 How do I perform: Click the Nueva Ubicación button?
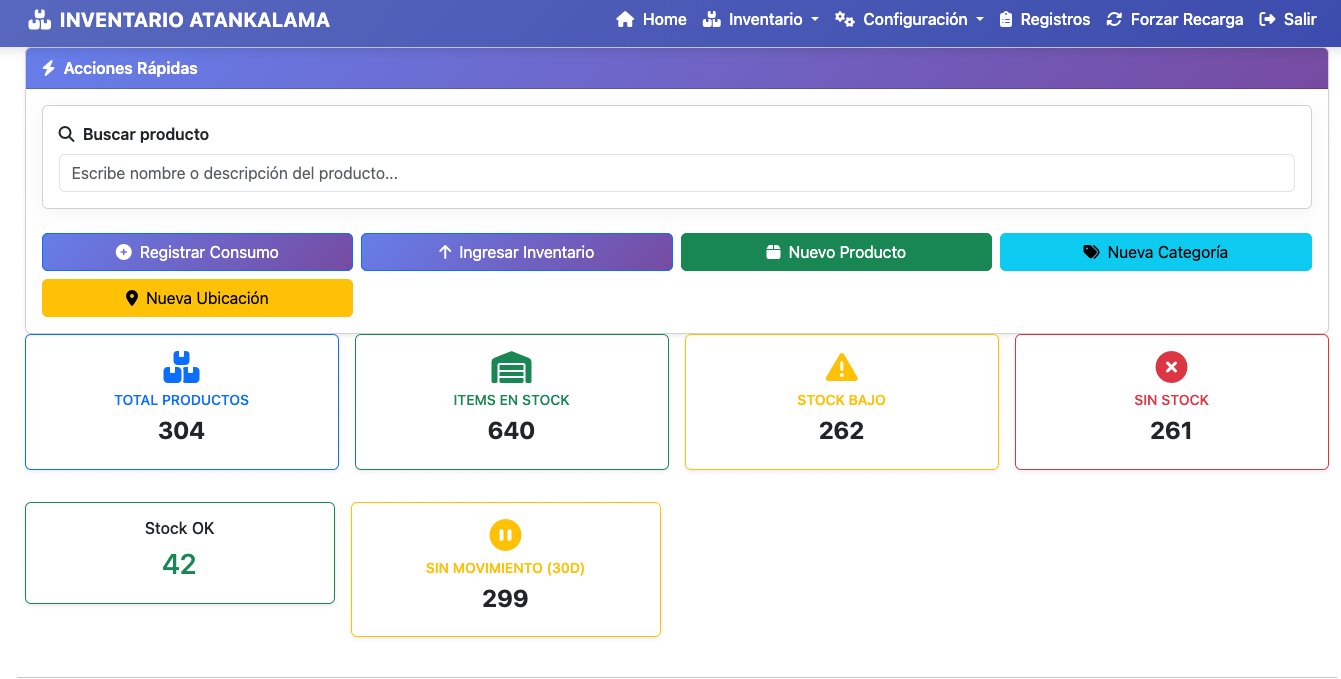pos(197,298)
